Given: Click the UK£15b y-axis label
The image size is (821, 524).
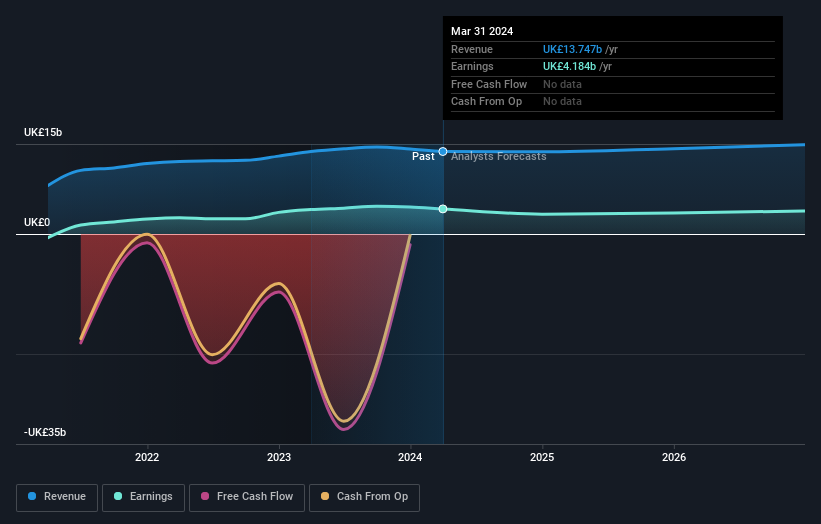Looking at the screenshot, I should (x=43, y=132).
